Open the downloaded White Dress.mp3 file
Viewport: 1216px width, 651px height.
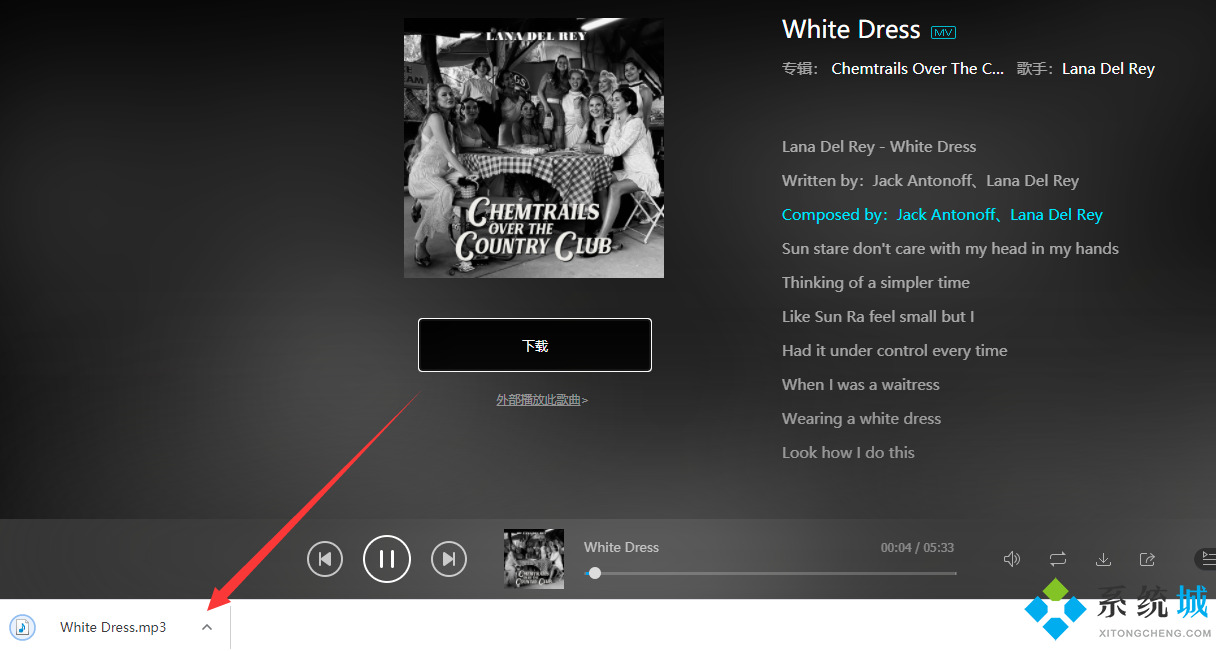point(113,627)
